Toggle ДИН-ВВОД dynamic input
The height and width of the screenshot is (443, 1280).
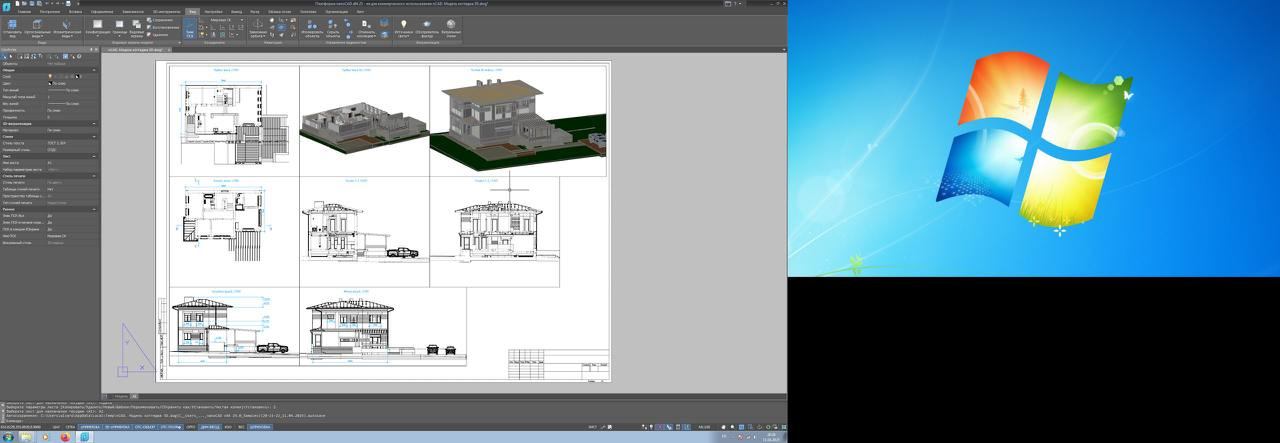point(210,426)
